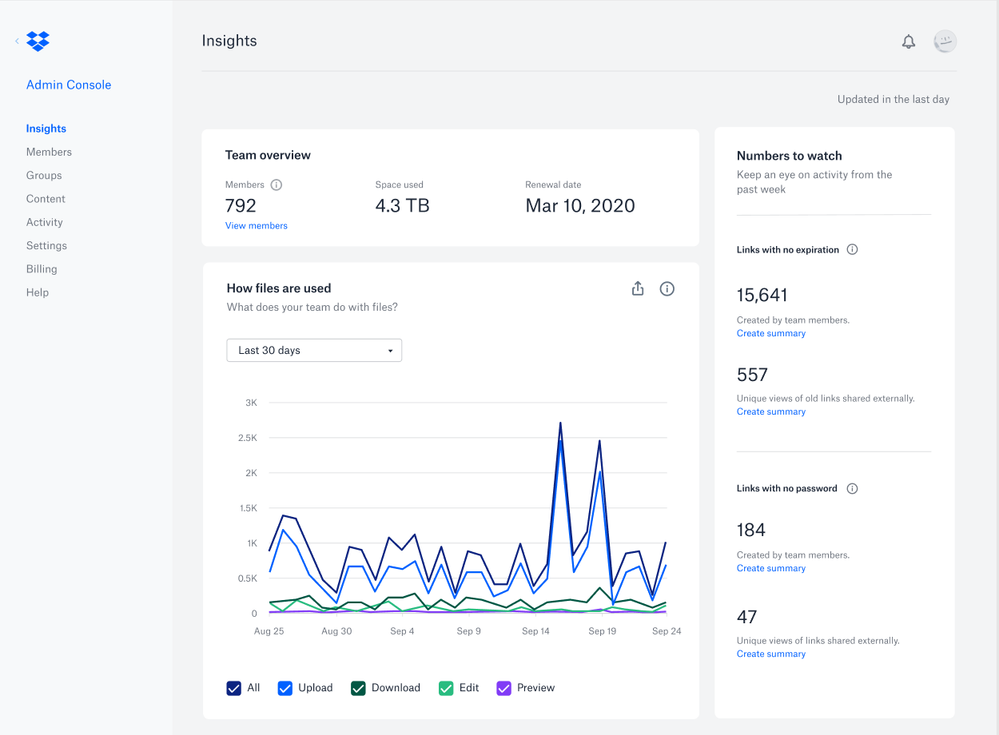Click the Dropbox logo icon

(x=38, y=41)
